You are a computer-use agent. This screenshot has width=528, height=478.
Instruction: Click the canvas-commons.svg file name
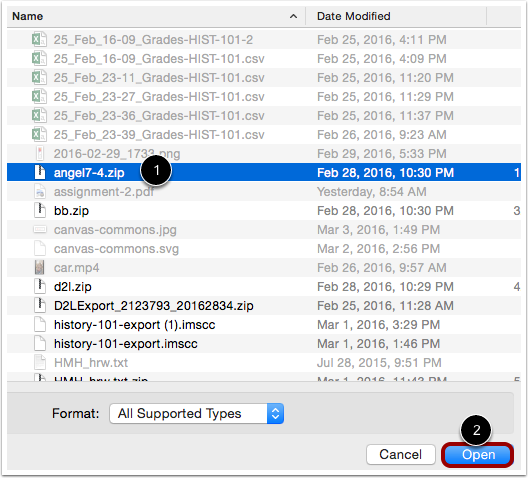(116, 249)
